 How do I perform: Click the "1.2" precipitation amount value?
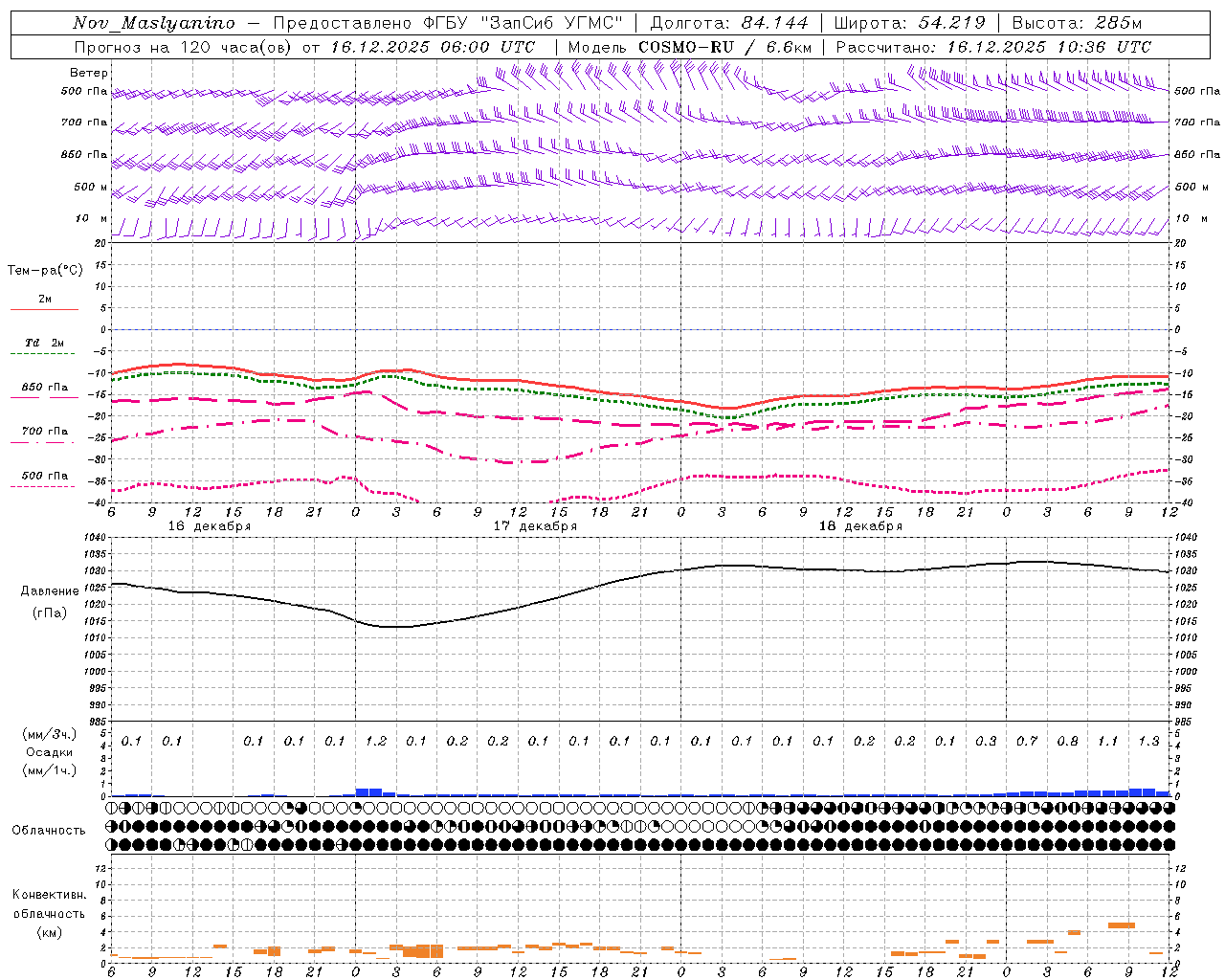tap(376, 741)
